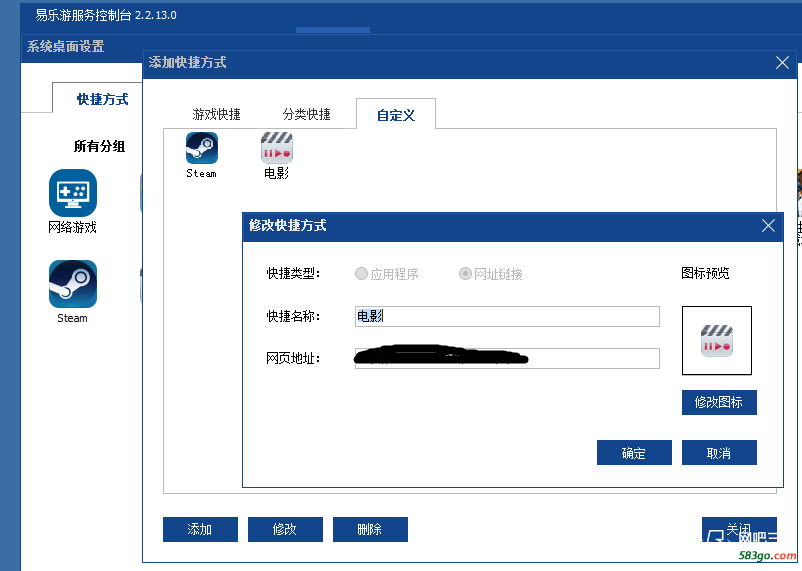Close the 添加快捷方式 window
Image resolution: width=802 pixels, height=571 pixels.
782,63
